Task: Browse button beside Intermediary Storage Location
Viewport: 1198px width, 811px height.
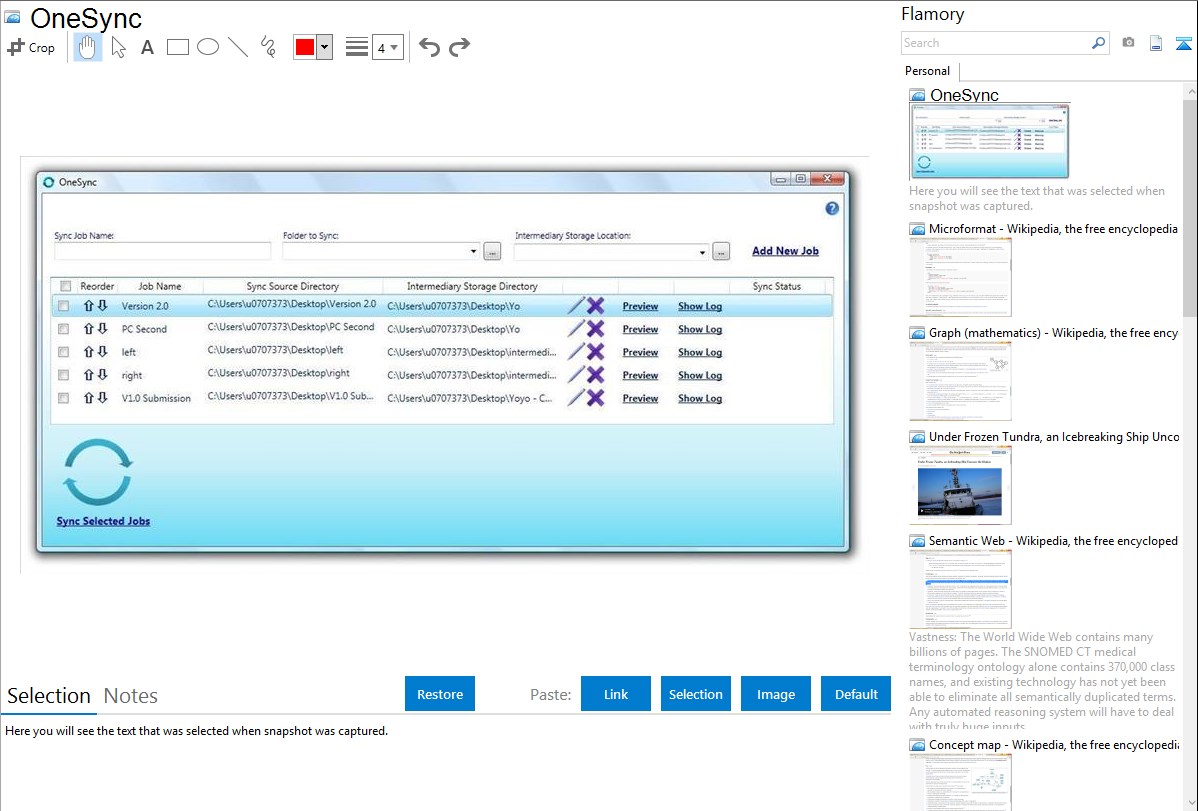Action: [720, 251]
